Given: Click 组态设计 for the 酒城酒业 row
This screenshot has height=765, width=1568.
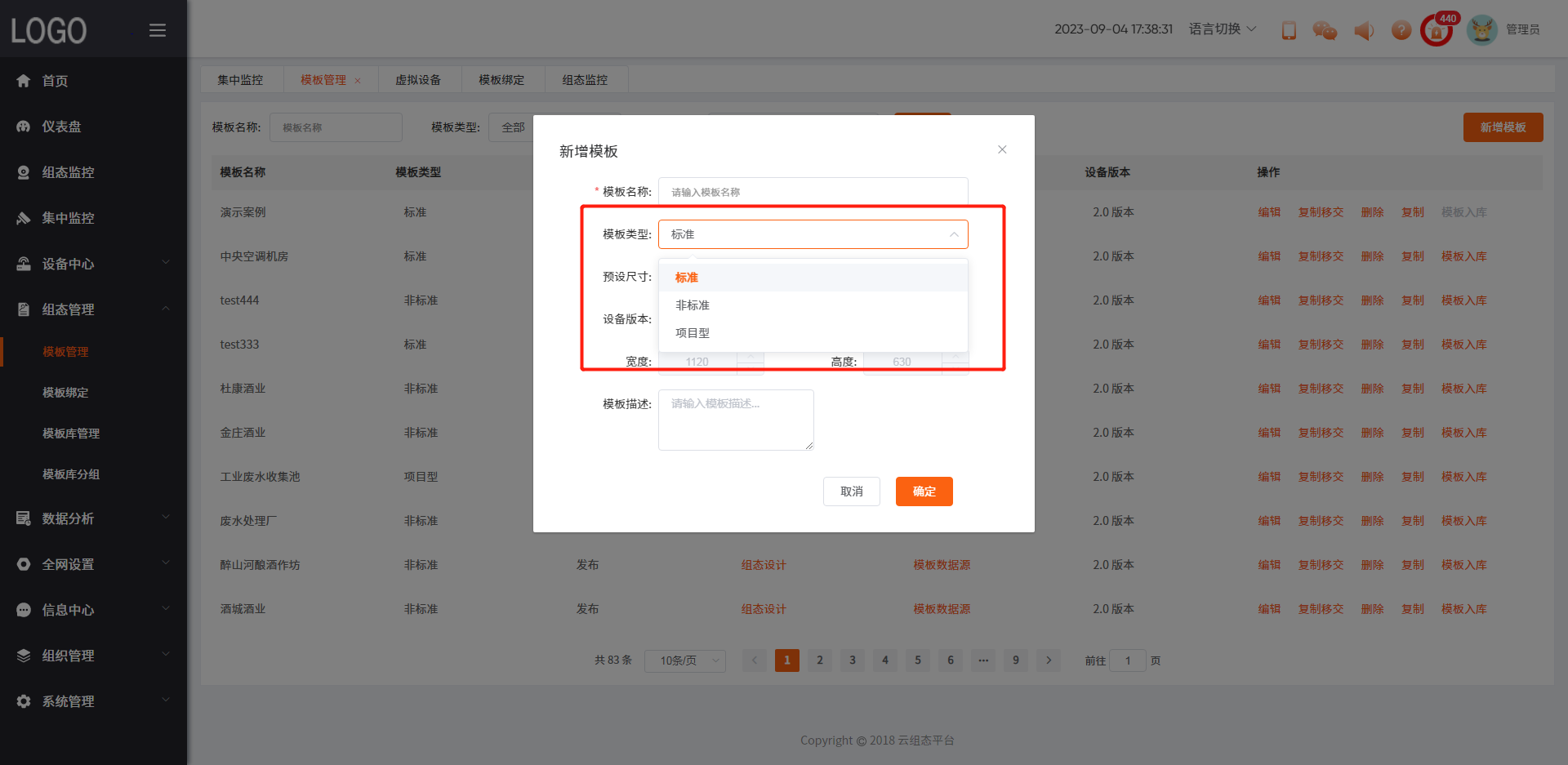Looking at the screenshot, I should (x=764, y=609).
